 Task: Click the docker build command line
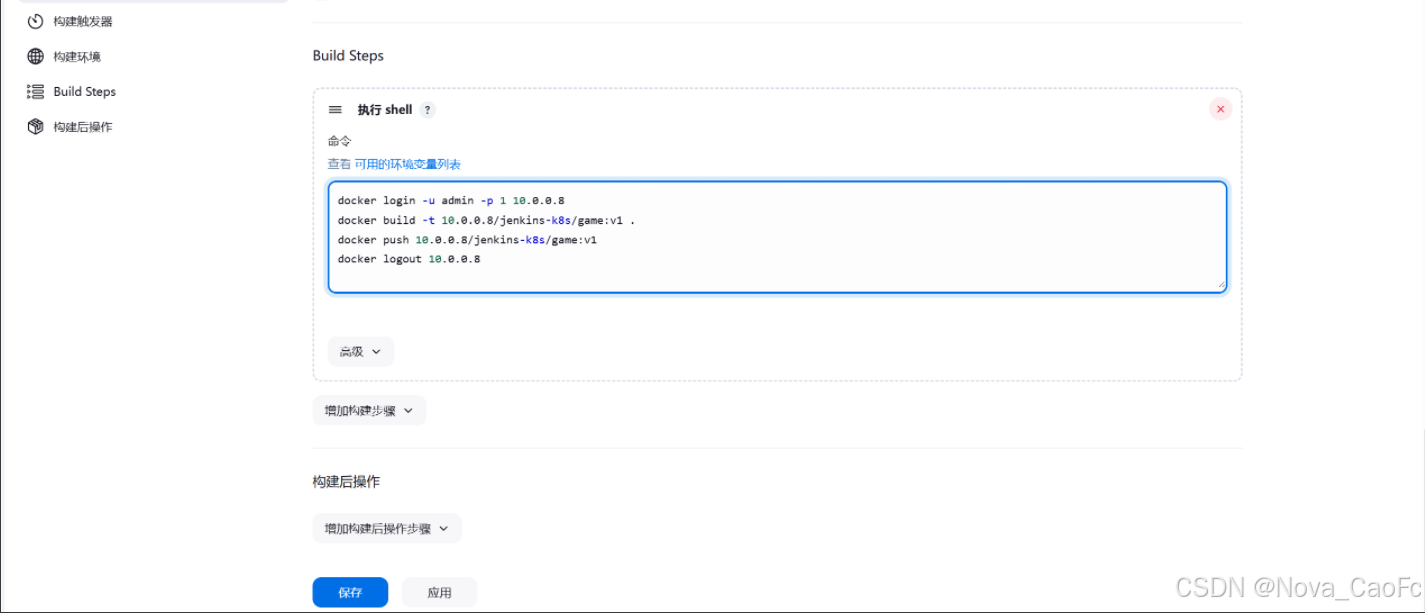[486, 220]
